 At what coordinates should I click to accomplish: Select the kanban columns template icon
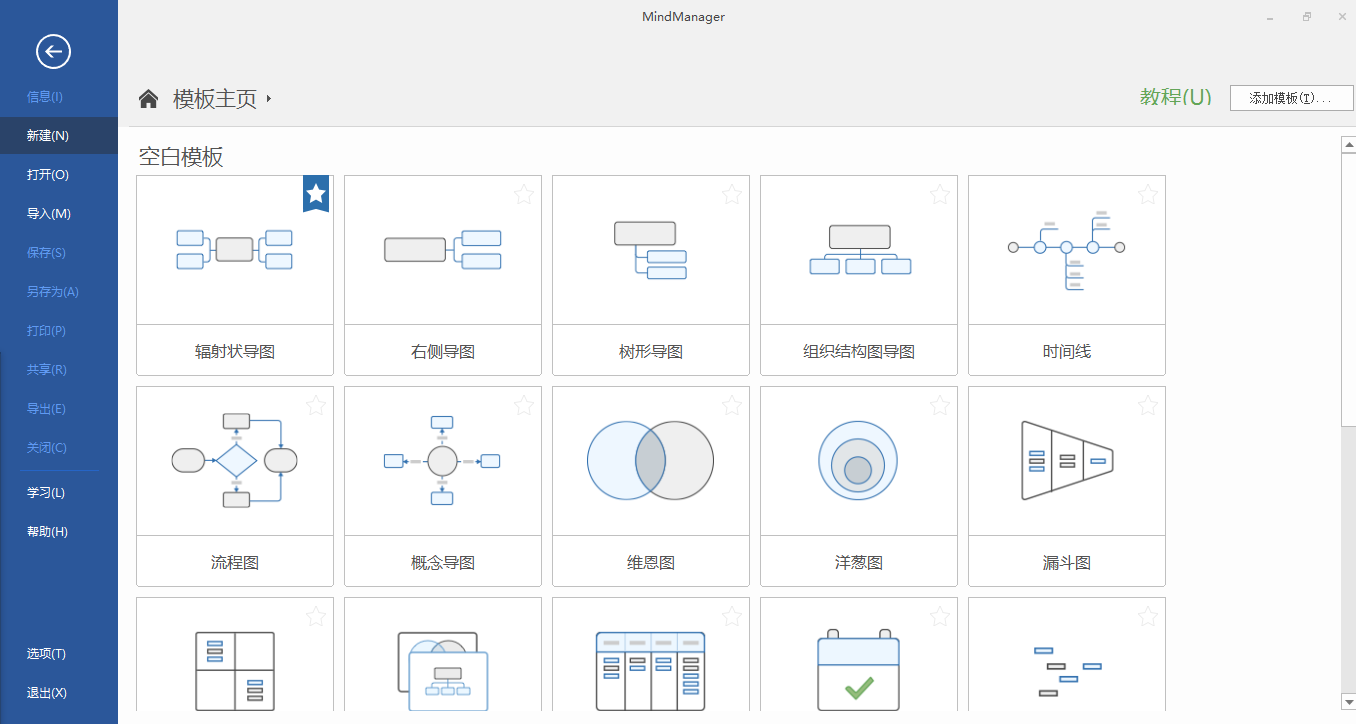coord(650,671)
